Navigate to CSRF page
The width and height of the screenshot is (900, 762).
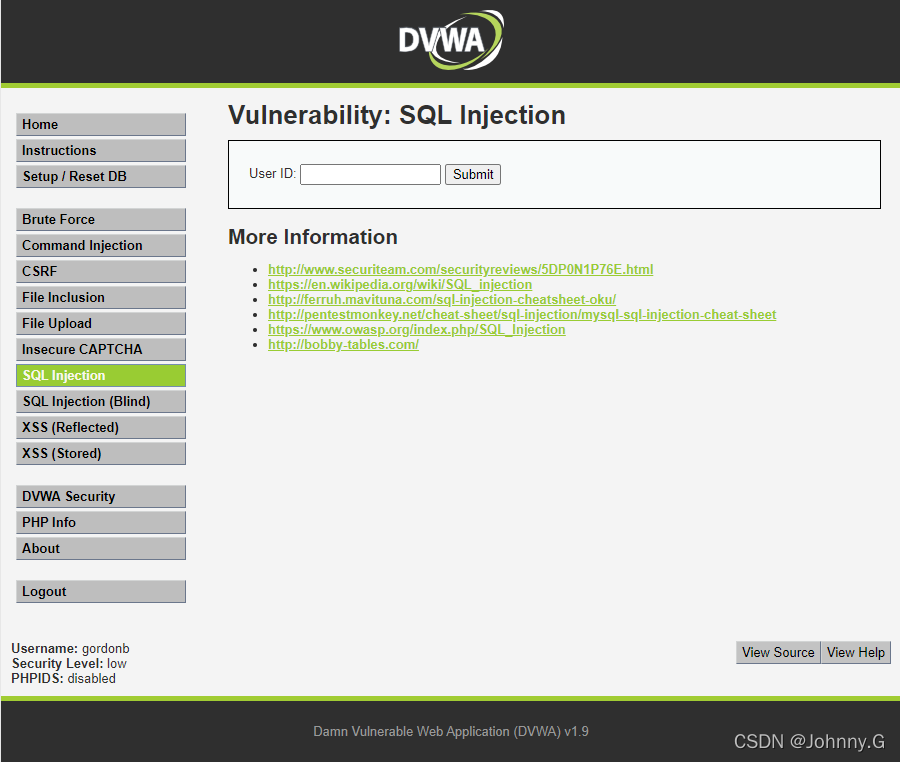[x=101, y=271]
